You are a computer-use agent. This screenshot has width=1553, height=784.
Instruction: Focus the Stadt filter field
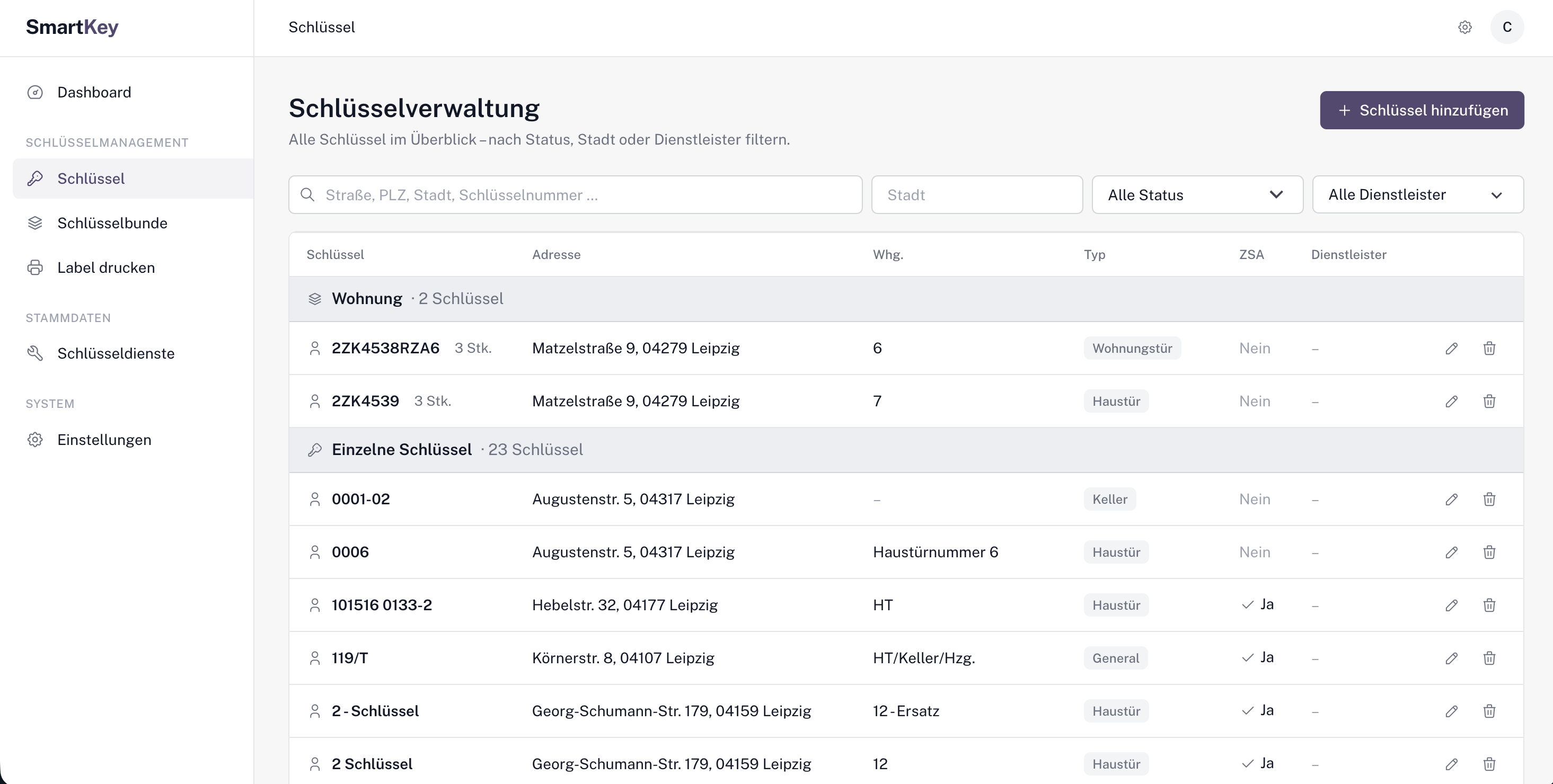(x=977, y=194)
